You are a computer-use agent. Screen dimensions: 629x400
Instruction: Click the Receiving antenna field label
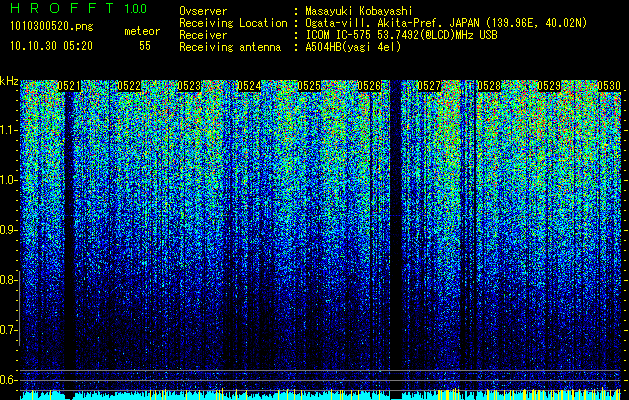point(230,47)
